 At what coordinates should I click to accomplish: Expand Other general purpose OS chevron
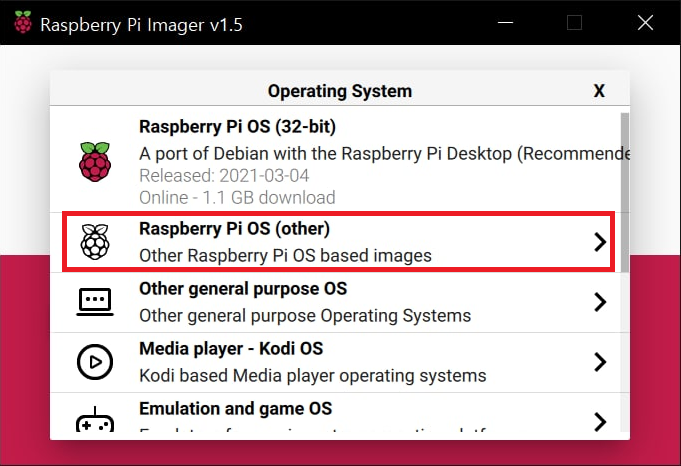point(600,302)
